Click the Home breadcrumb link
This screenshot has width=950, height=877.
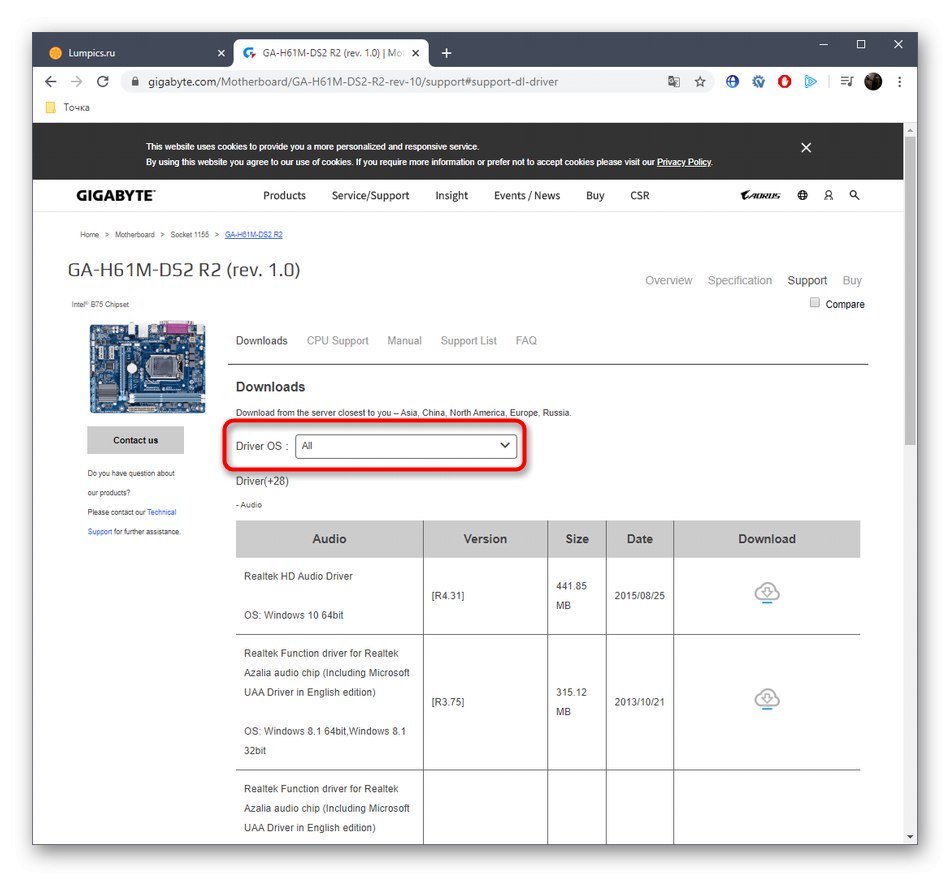(x=89, y=234)
